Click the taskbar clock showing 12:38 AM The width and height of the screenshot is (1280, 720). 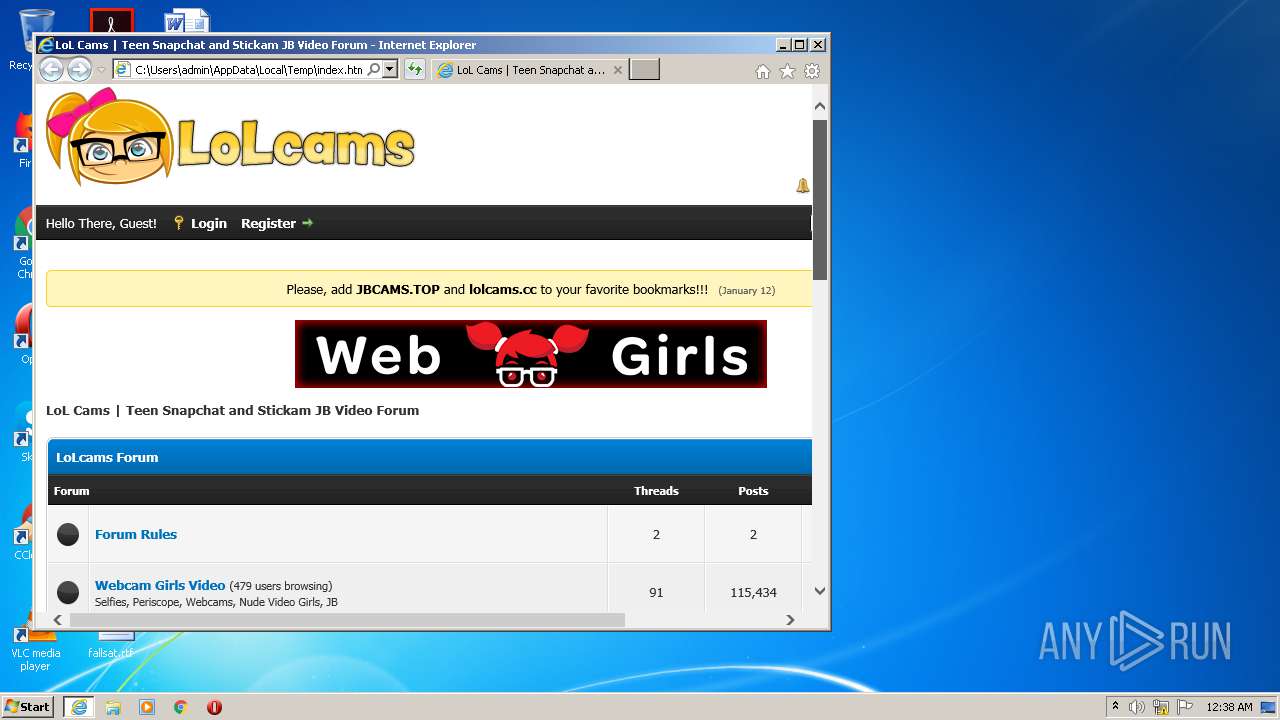coord(1229,707)
